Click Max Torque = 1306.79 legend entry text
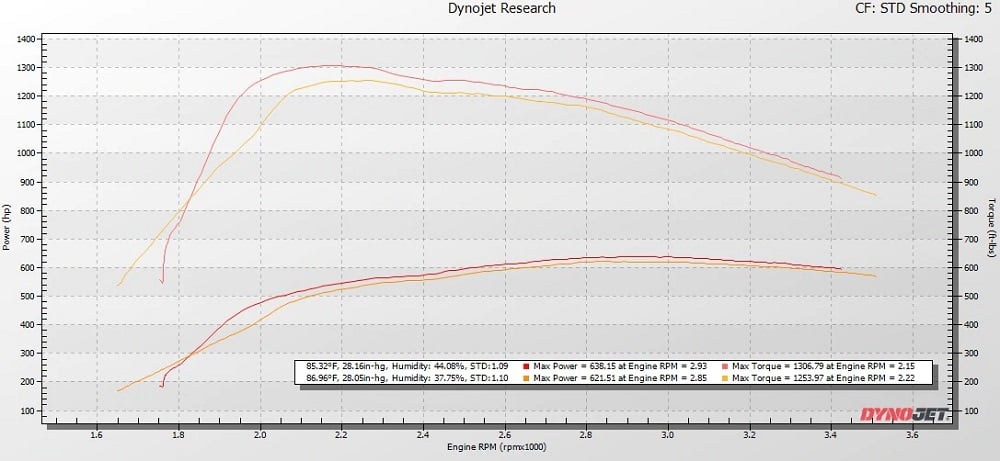Screen dimensions: 1000x461 825,366
